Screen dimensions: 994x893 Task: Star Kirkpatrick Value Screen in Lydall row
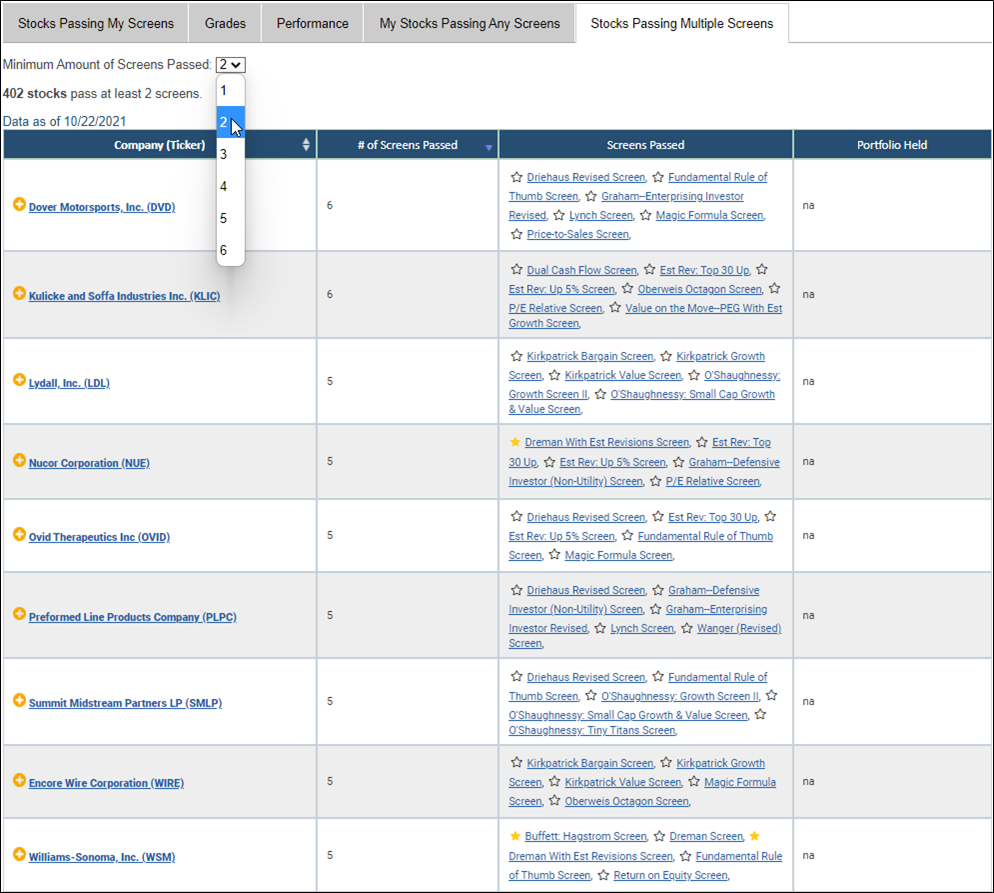click(x=555, y=375)
